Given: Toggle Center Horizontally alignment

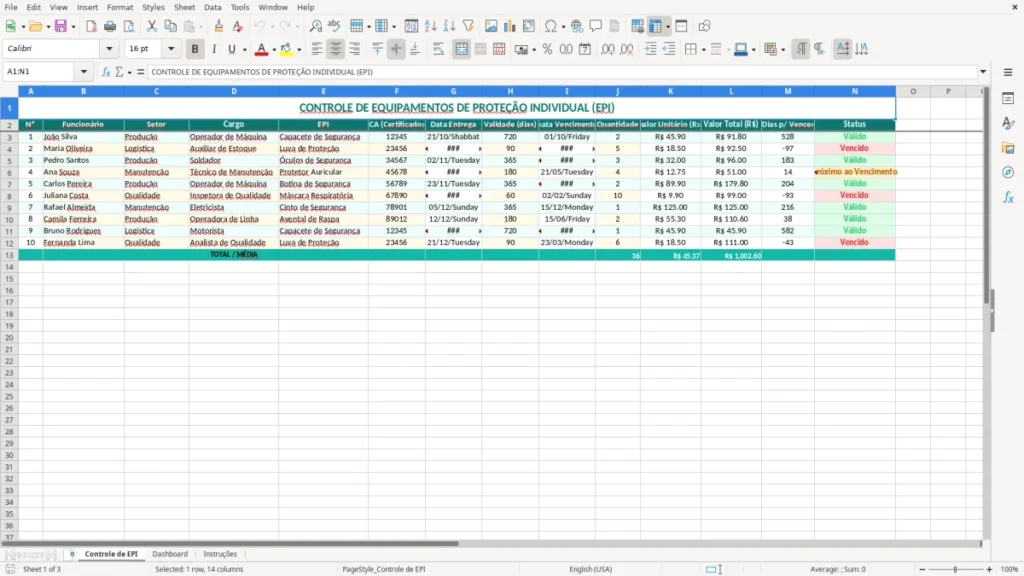Looking at the screenshot, I should pyautogui.click(x=336, y=49).
